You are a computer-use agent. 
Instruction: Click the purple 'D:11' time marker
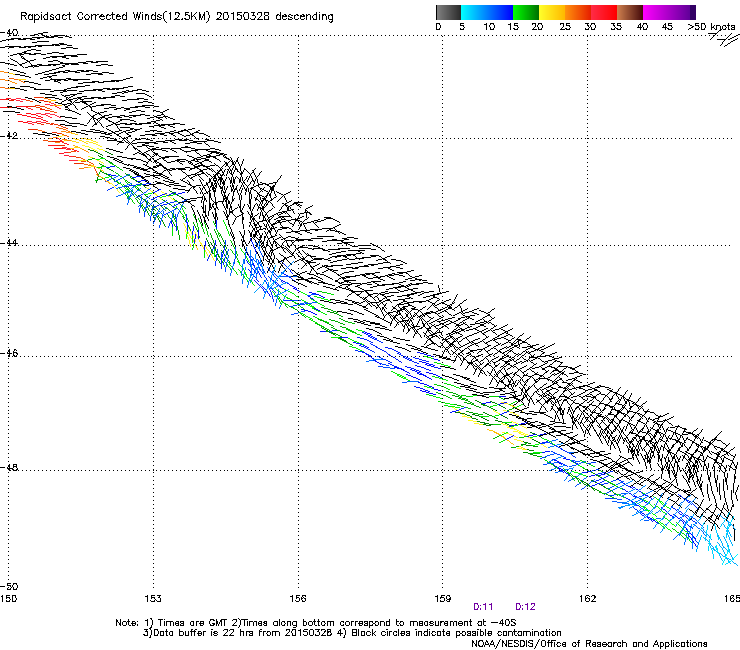pos(483,607)
